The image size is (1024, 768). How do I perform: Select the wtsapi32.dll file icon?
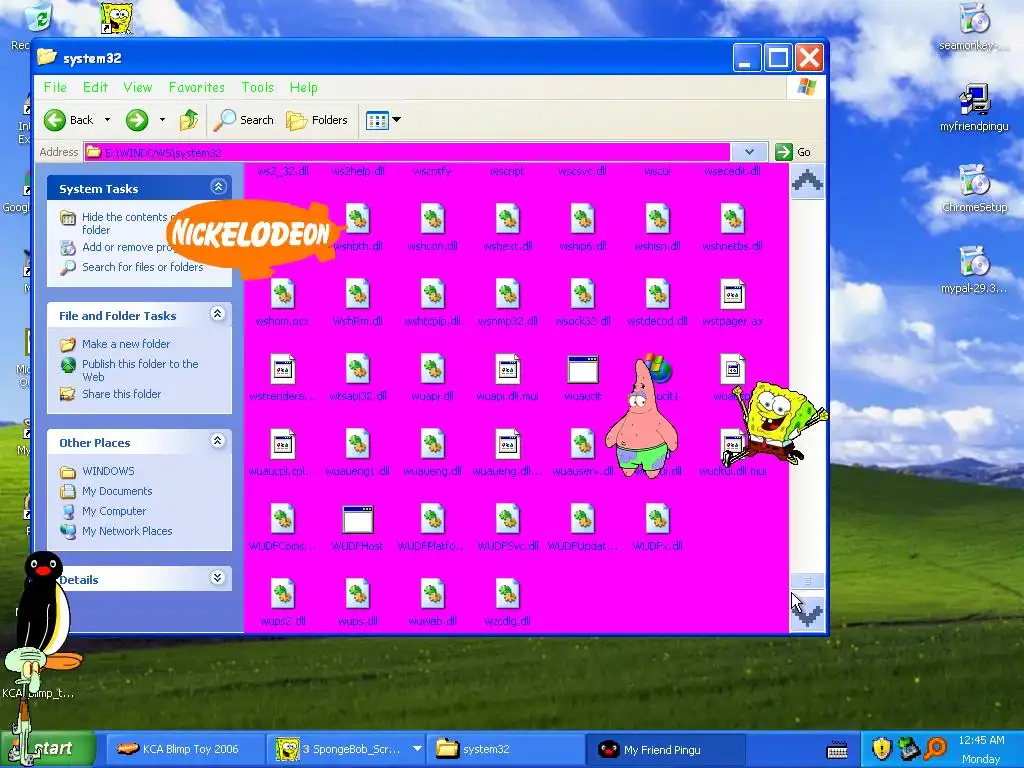[x=358, y=369]
